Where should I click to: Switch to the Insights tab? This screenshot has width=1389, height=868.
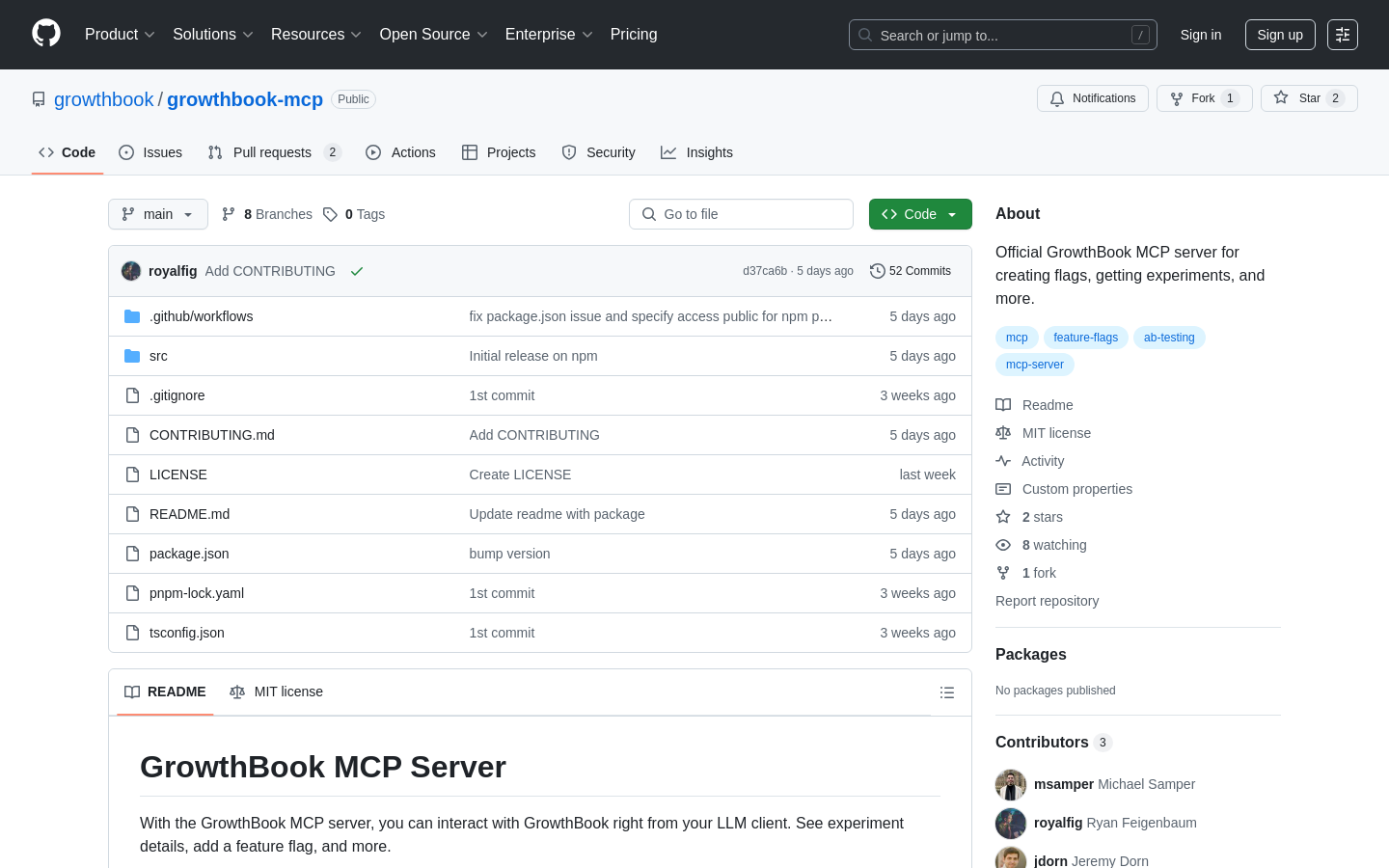coord(696,152)
